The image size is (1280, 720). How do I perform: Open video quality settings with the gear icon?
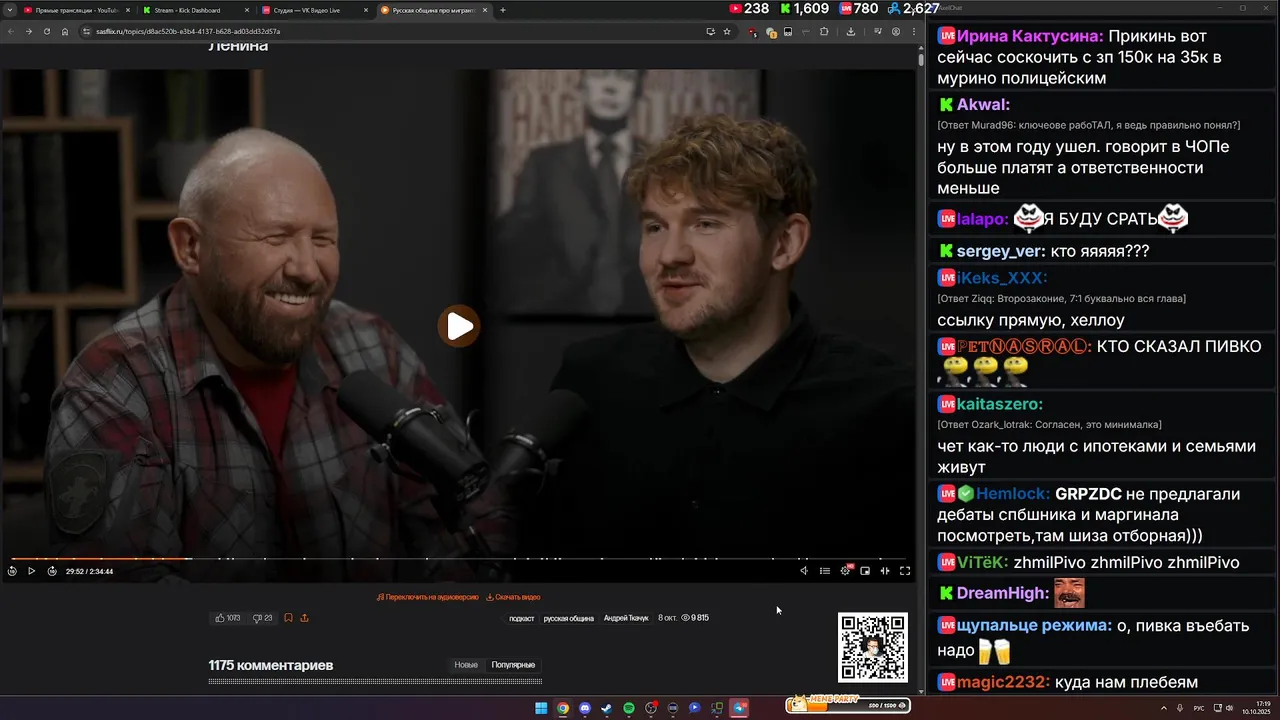845,571
